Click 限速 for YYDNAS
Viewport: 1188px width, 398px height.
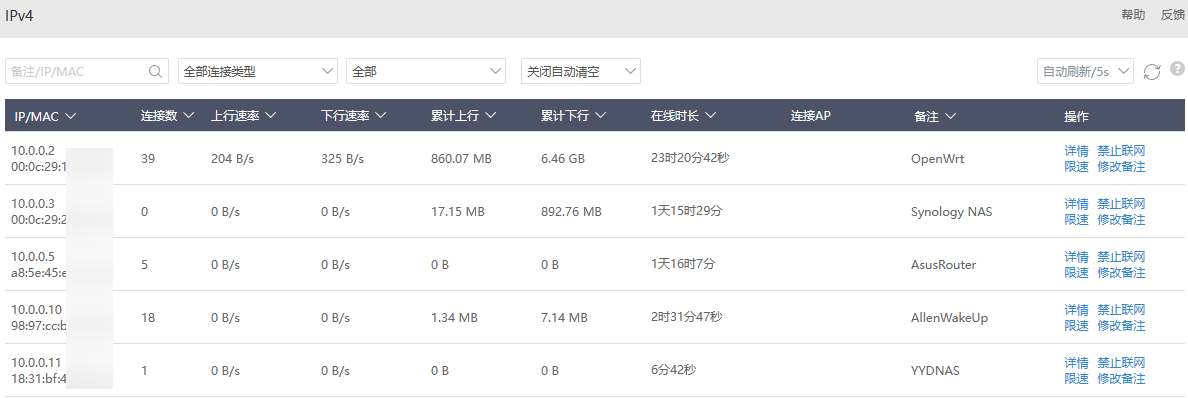click(x=1077, y=378)
